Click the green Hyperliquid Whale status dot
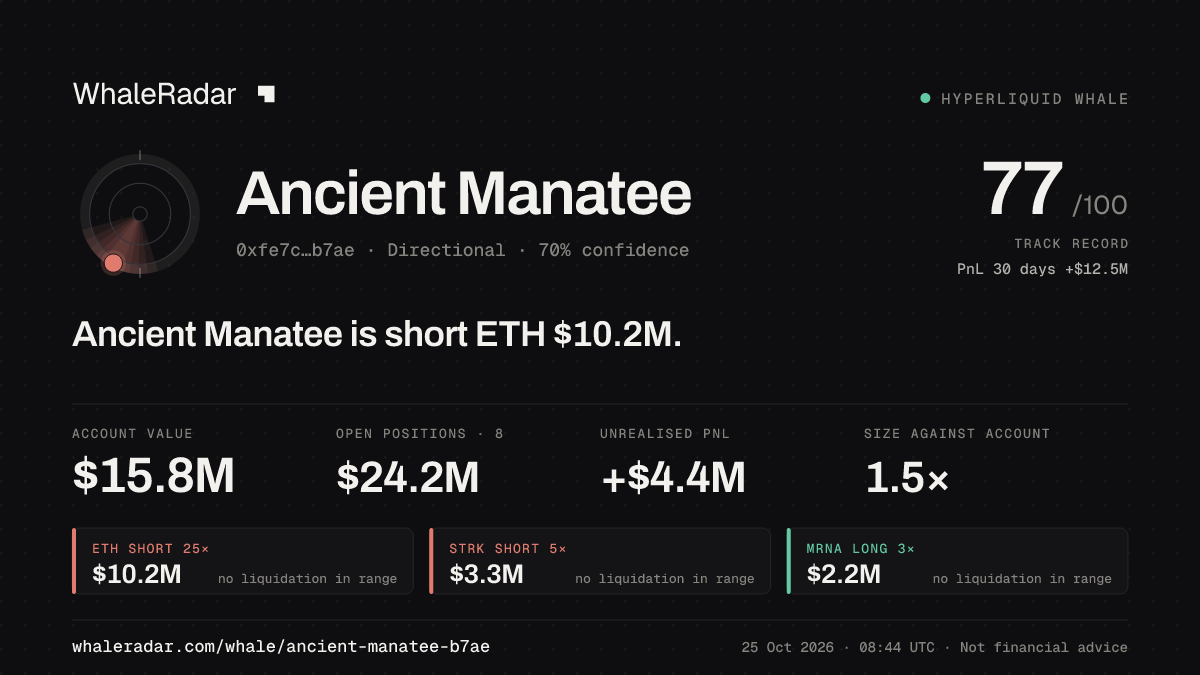Viewport: 1200px width, 675px height. 925,98
